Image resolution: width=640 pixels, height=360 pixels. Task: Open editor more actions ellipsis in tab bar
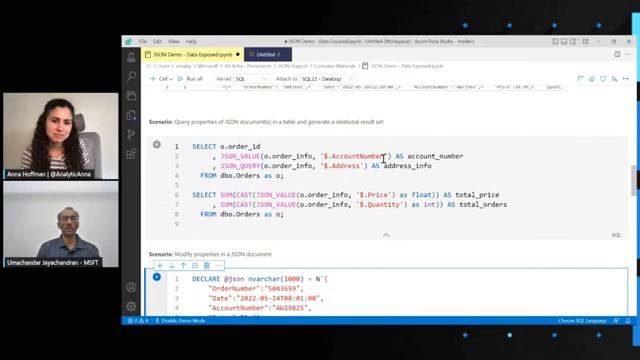coord(628,54)
